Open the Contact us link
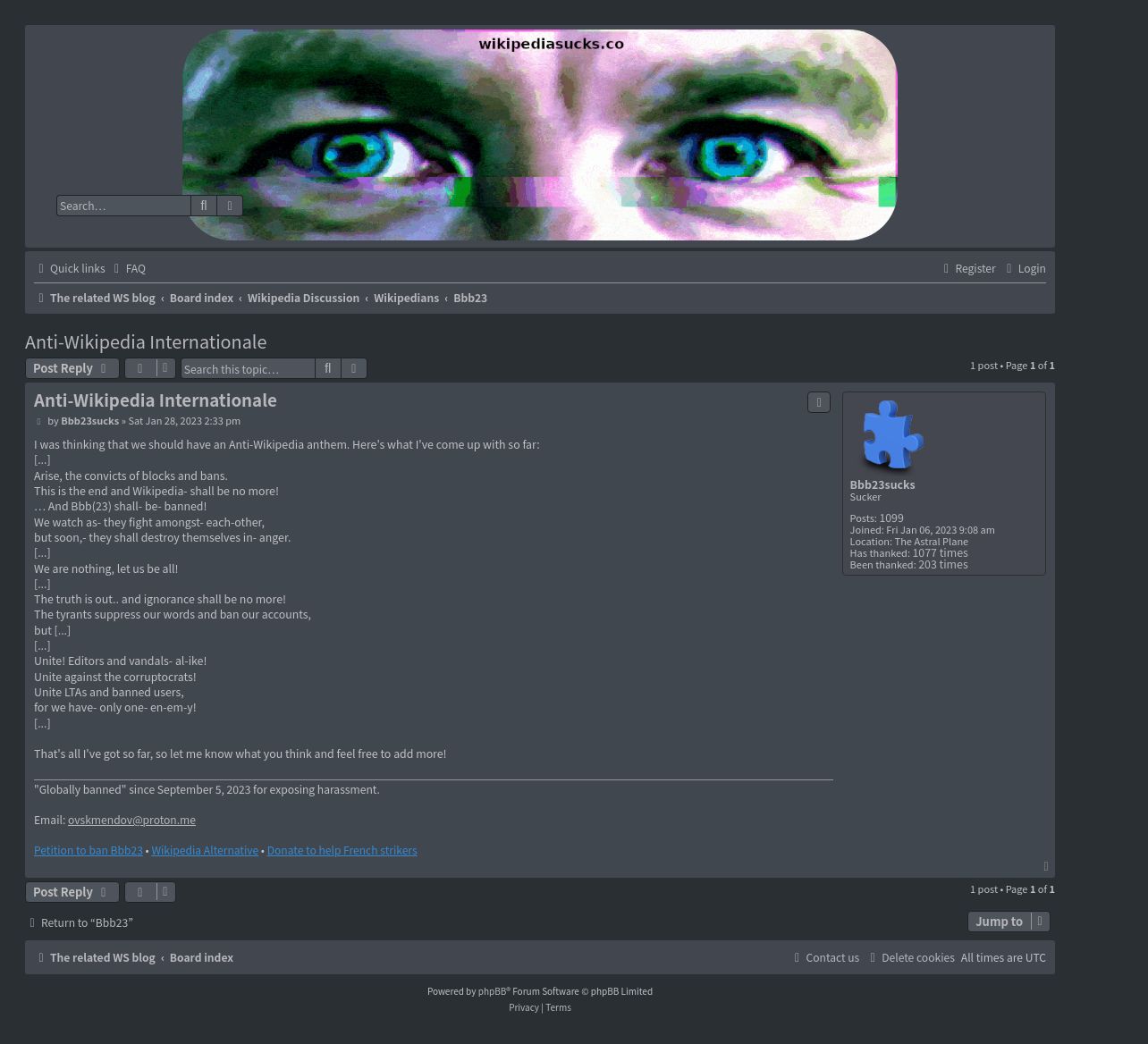 (x=826, y=957)
